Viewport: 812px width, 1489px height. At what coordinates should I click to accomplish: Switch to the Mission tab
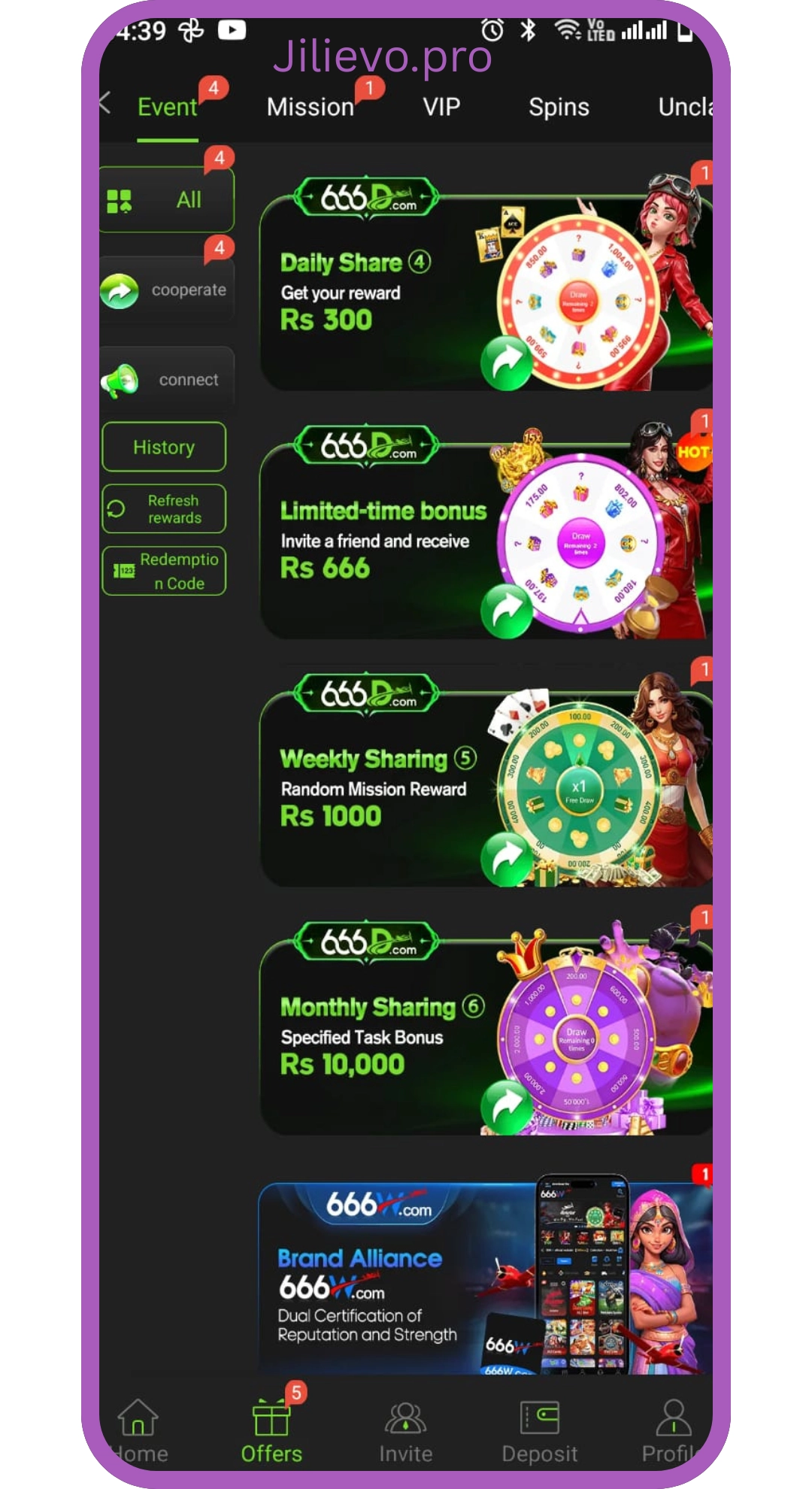(x=311, y=107)
